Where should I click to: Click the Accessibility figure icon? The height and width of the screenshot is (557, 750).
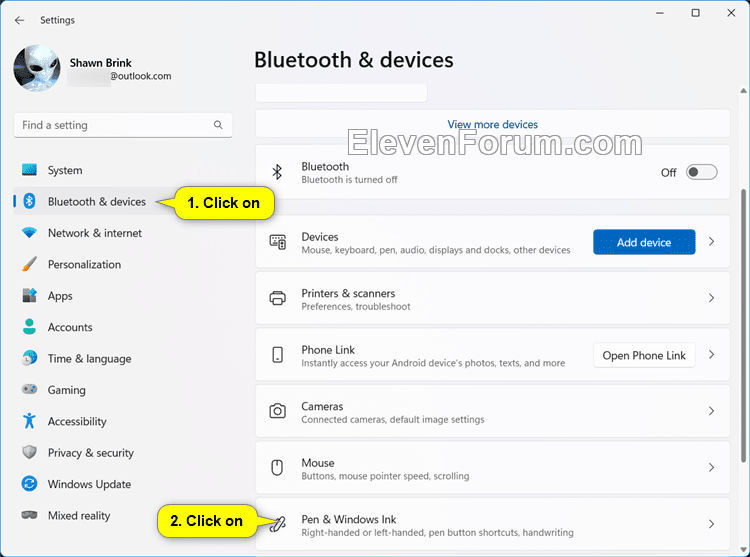click(x=29, y=421)
